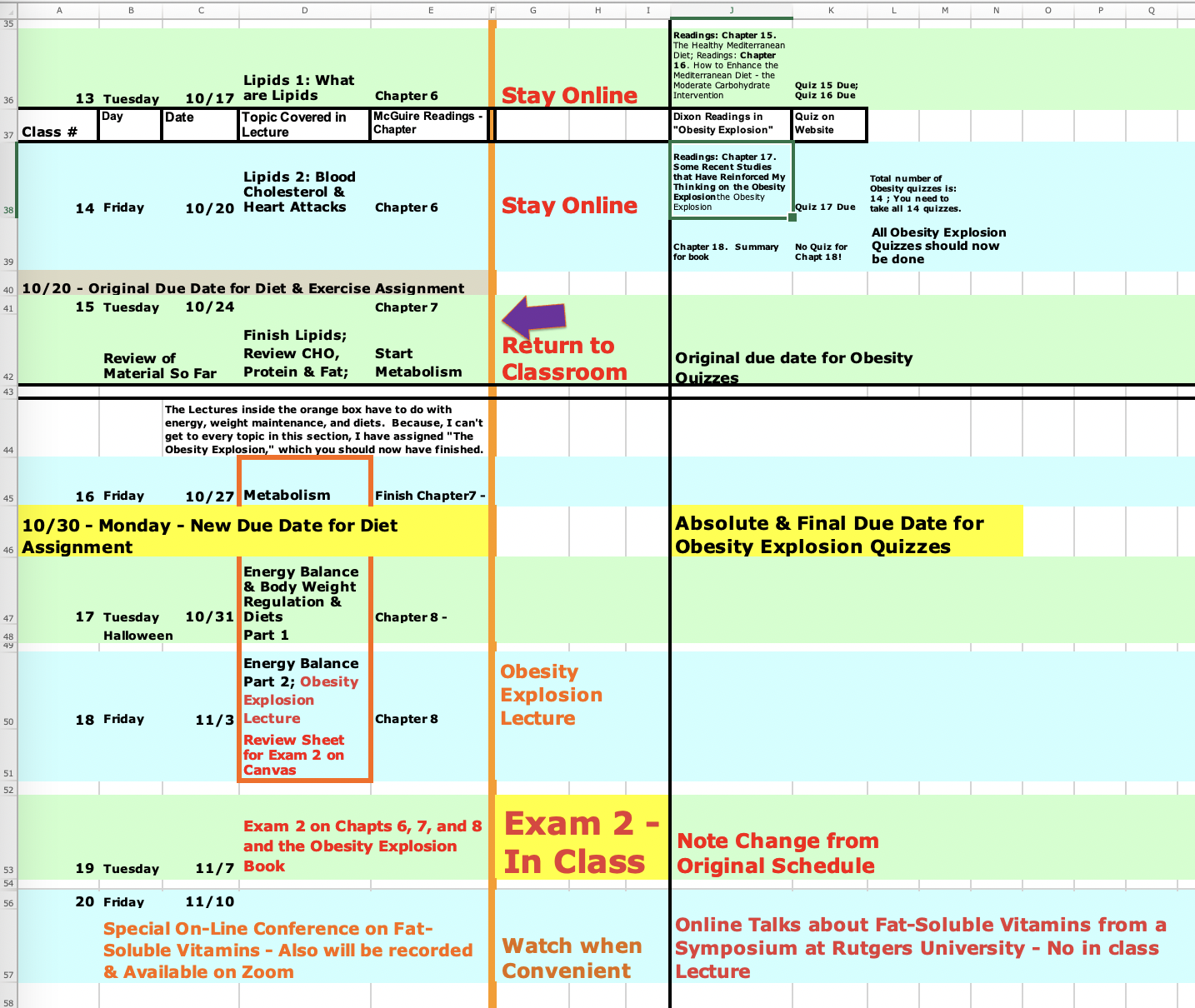Click the "10/30 - Monday - New Due Date" cell

[x=250, y=535]
